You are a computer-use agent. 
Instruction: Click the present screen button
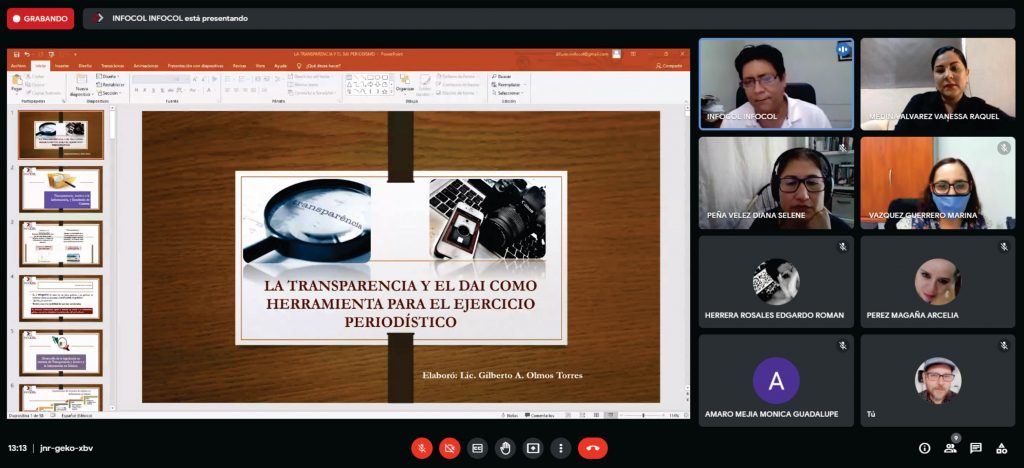(x=534, y=448)
